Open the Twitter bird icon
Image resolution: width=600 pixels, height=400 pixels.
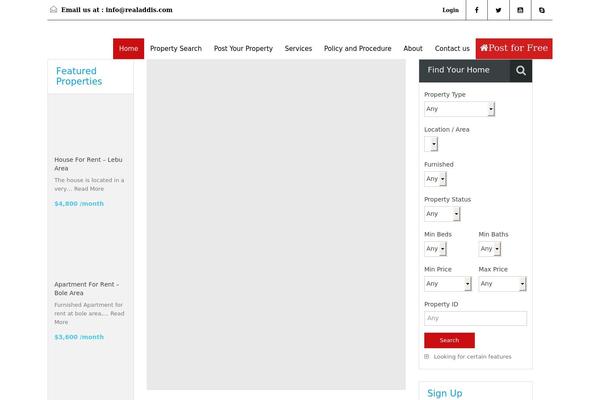tap(498, 10)
